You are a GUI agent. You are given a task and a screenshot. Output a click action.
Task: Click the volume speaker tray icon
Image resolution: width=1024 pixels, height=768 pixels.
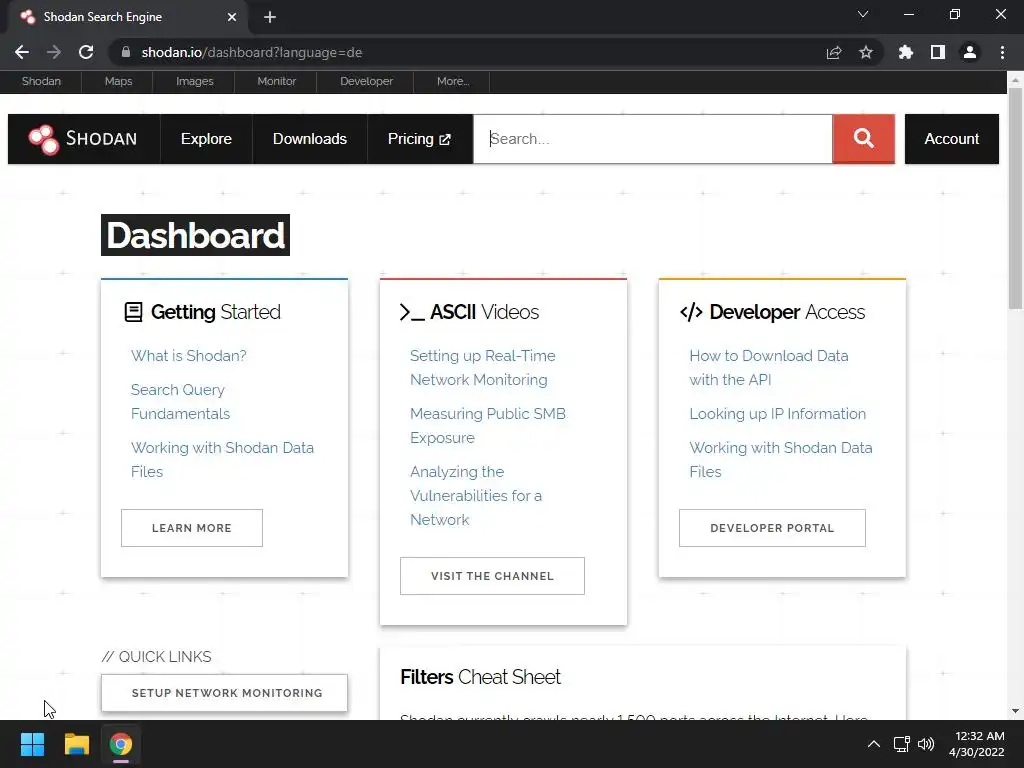pyautogui.click(x=925, y=744)
